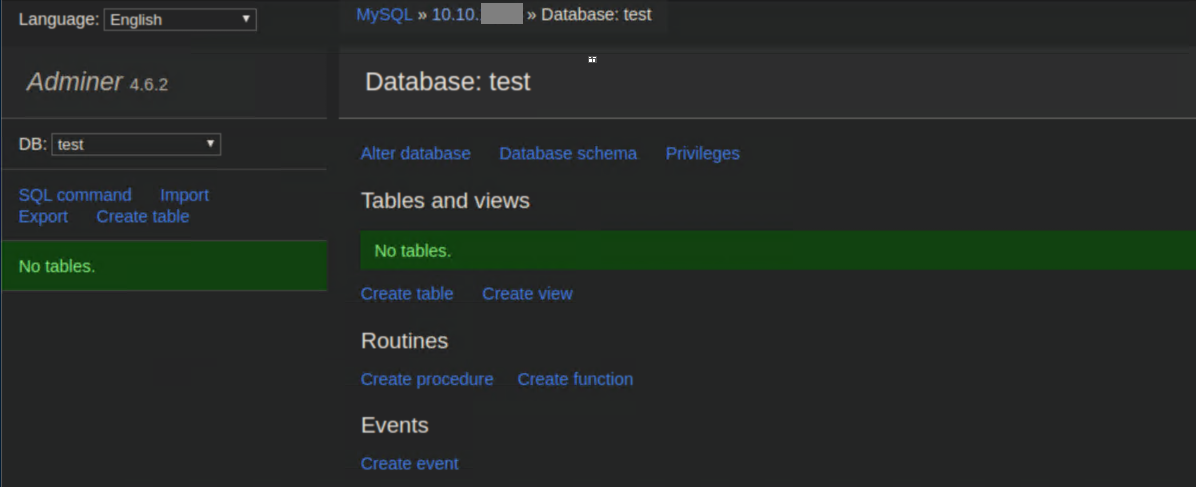Click the Import link in sidebar
The width and height of the screenshot is (1196, 487).
click(184, 195)
